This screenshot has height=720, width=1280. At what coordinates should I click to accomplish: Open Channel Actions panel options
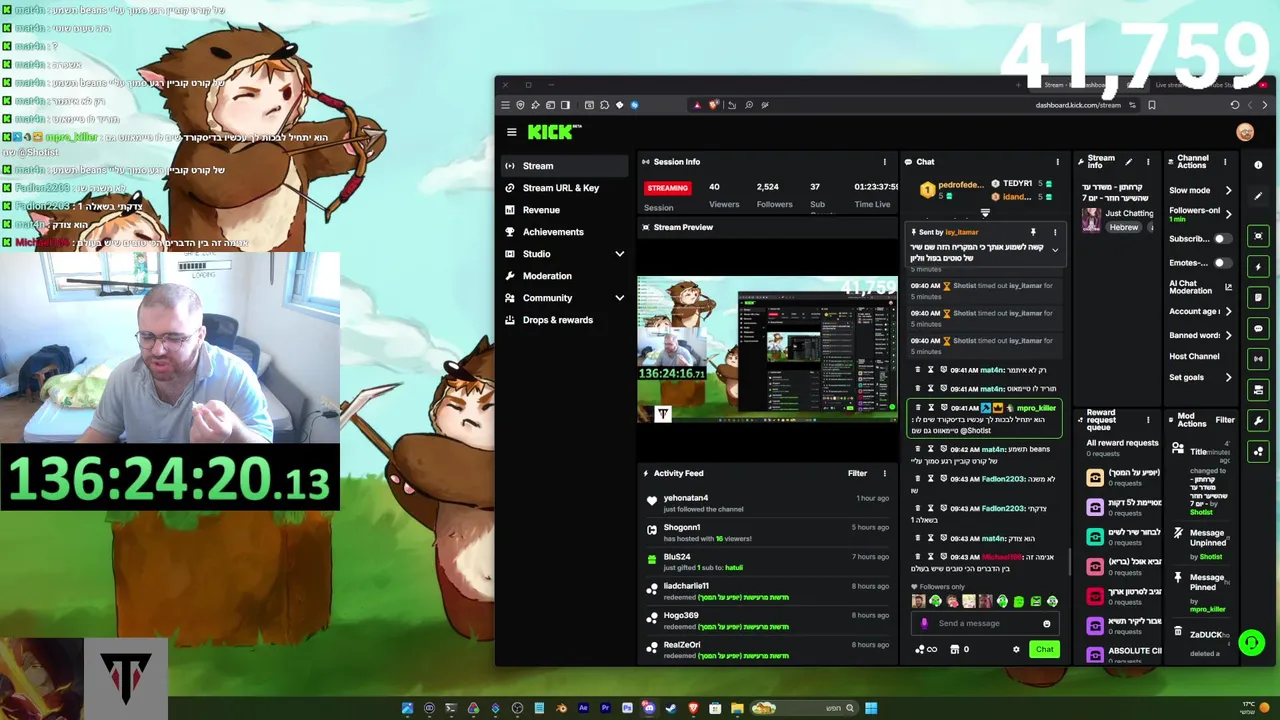point(1225,162)
